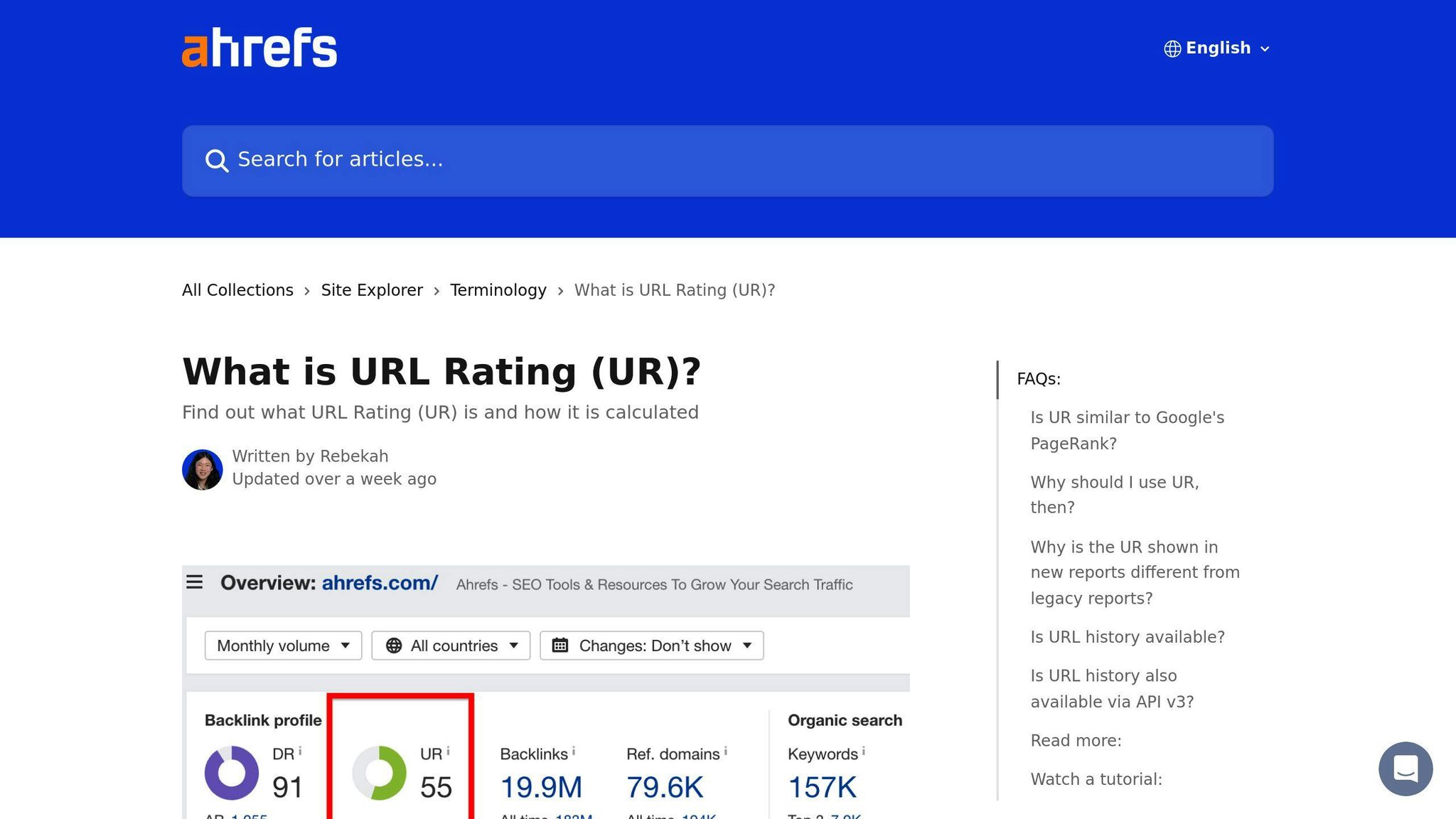Jump to 'Watch a tutorial:' section
The width and height of the screenshot is (1456, 819).
coord(1096,779)
